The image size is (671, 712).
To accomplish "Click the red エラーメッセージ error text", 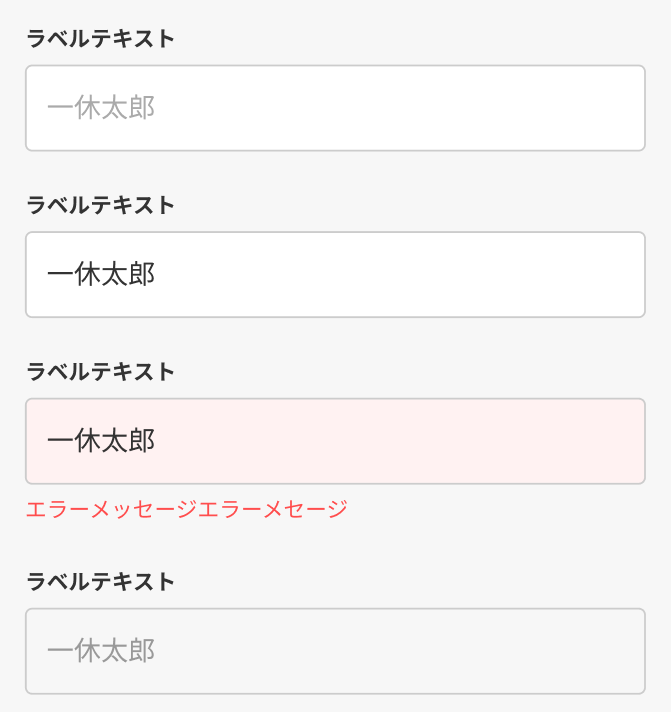I will [x=187, y=509].
